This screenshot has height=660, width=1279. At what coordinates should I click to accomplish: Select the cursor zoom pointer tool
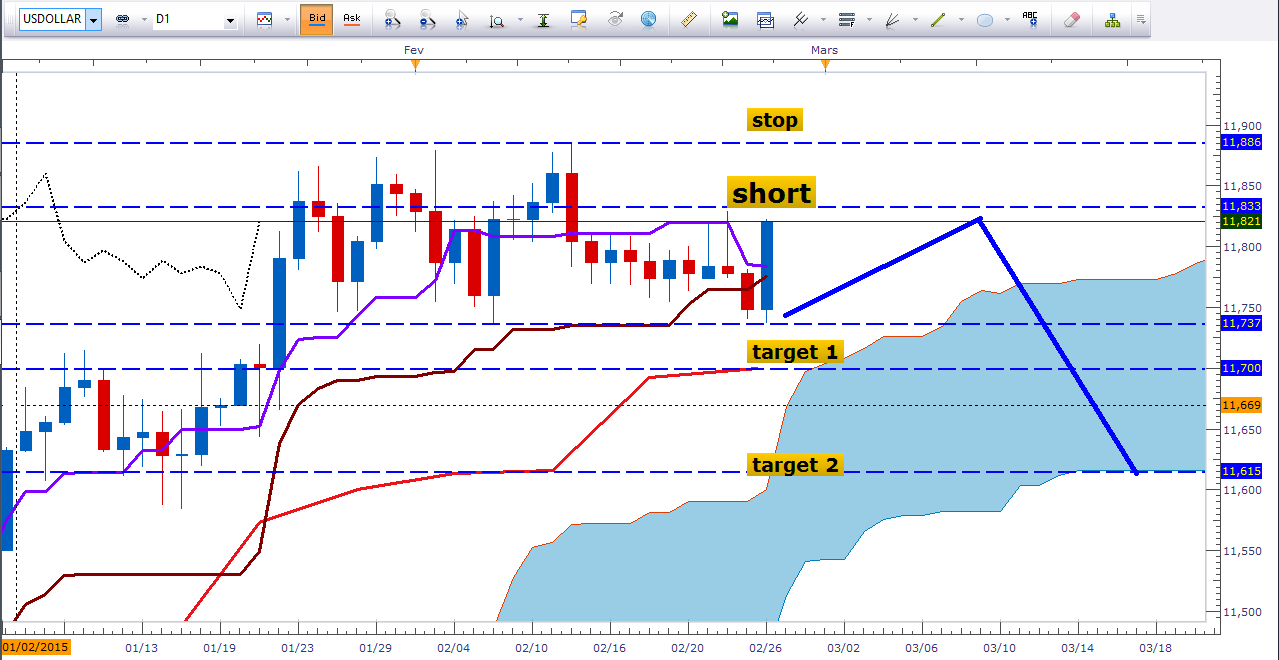pos(462,19)
